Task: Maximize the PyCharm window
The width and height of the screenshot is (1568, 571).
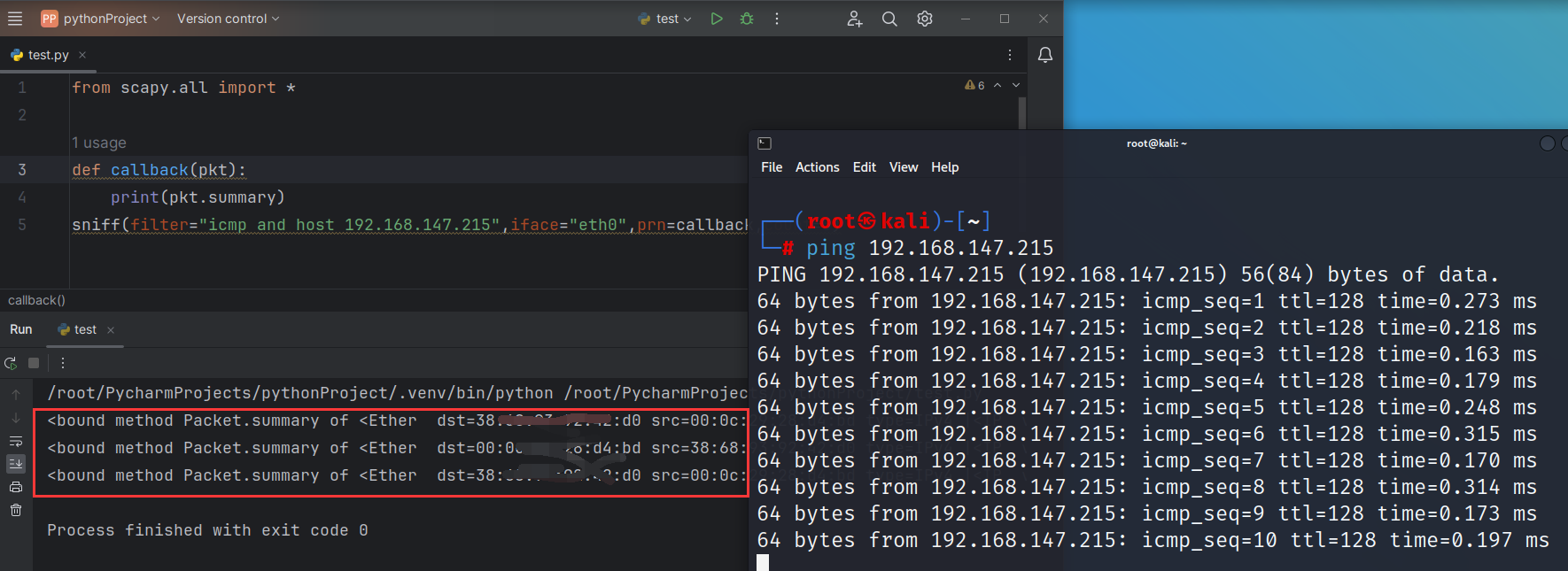Action: point(1005,19)
